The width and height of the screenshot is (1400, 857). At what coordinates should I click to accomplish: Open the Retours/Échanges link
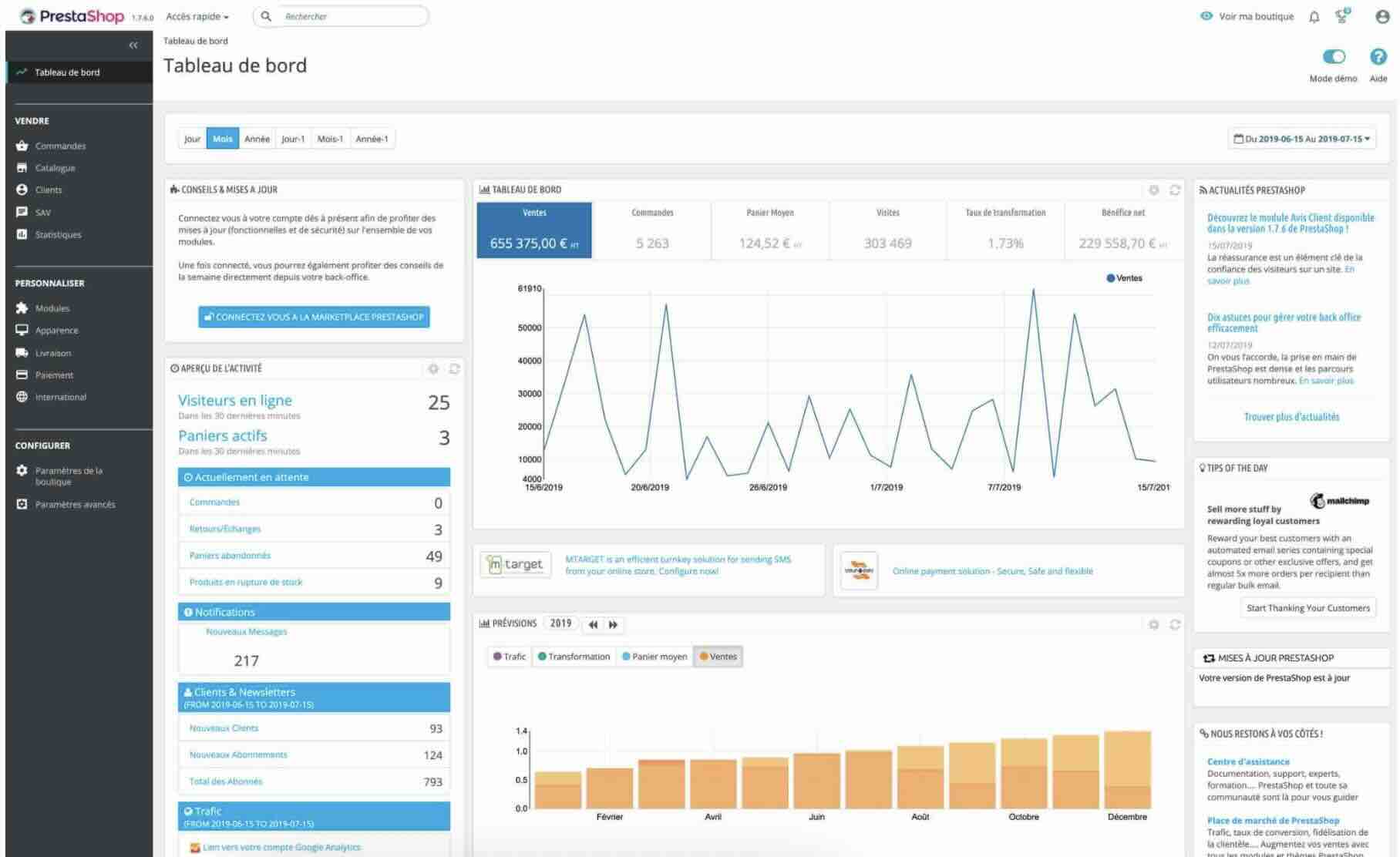tap(225, 529)
